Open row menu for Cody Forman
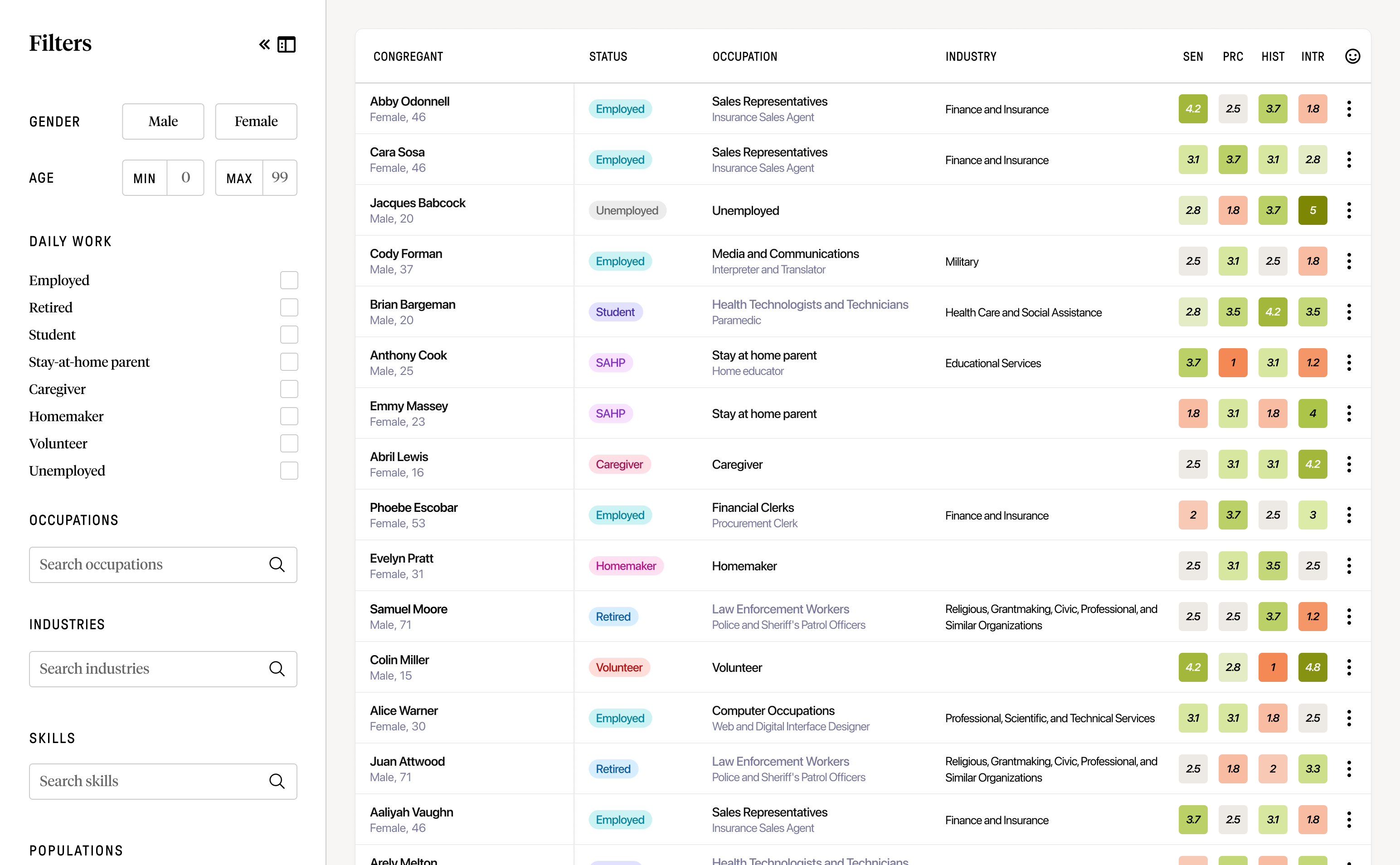This screenshot has width=1400, height=865. 1349,262
